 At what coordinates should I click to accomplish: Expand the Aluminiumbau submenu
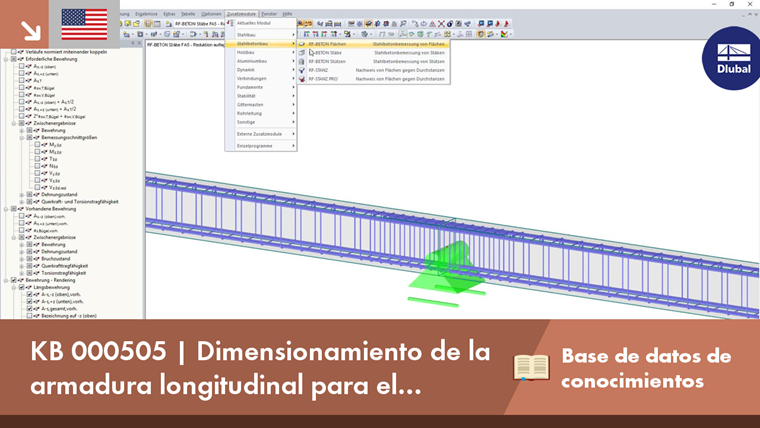(x=261, y=61)
